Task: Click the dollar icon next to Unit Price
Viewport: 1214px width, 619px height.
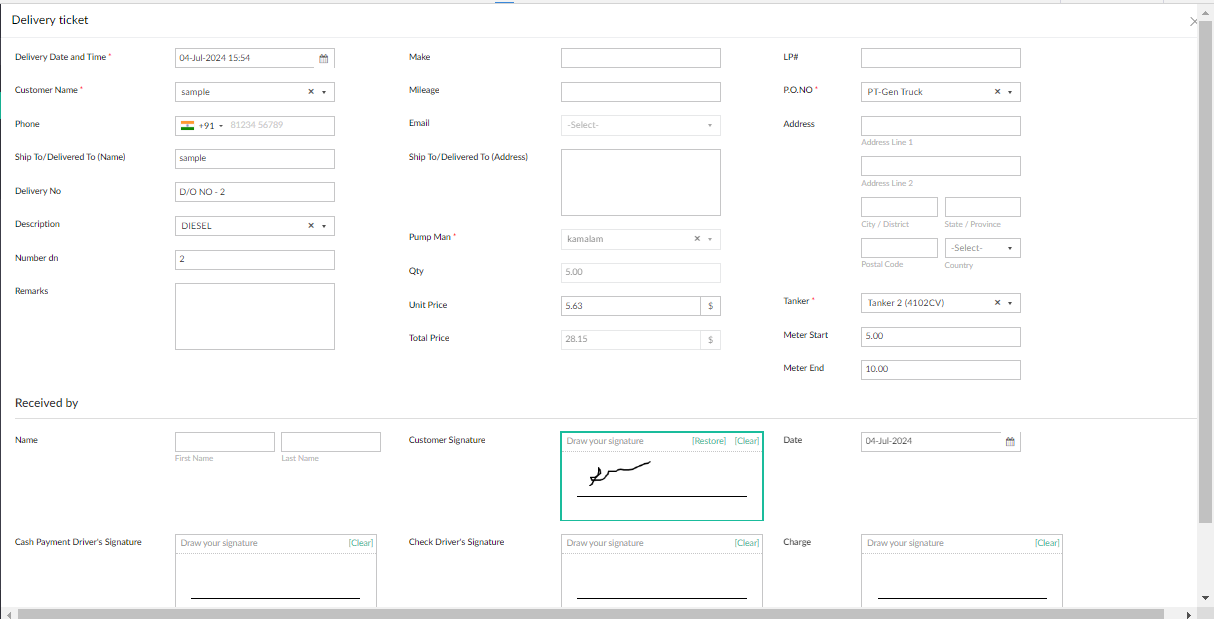Action: [x=710, y=305]
